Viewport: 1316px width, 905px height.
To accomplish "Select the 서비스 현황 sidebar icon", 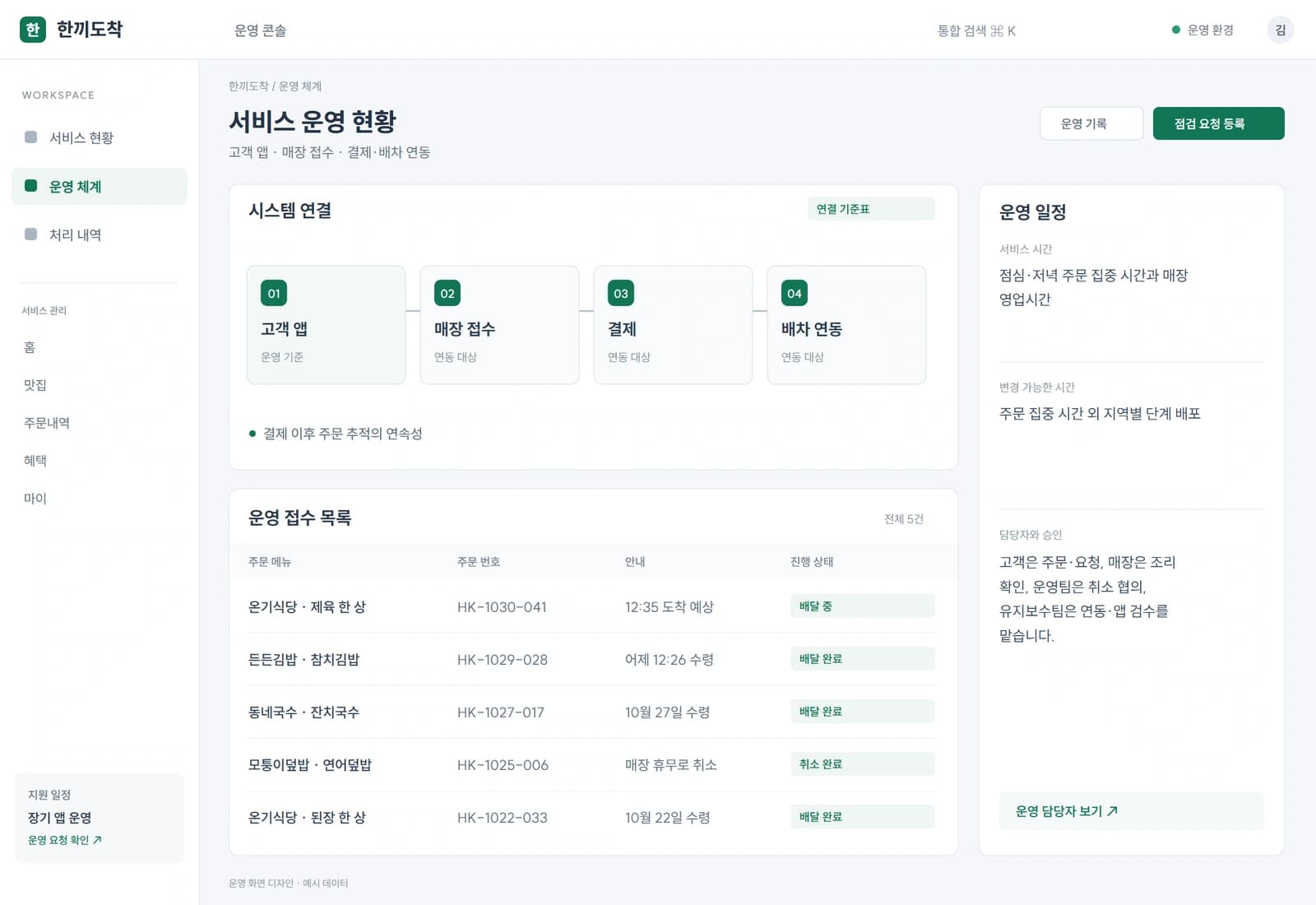I will coord(31,137).
